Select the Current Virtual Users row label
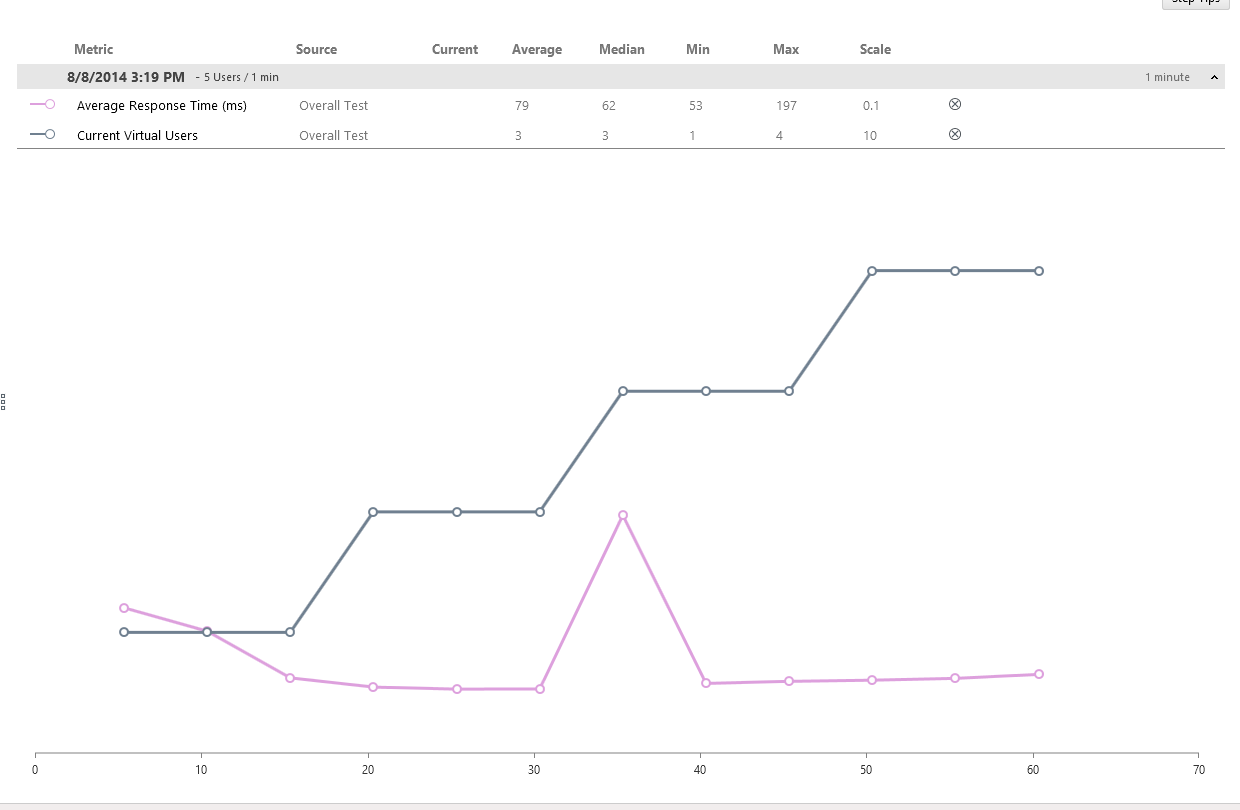 click(137, 135)
